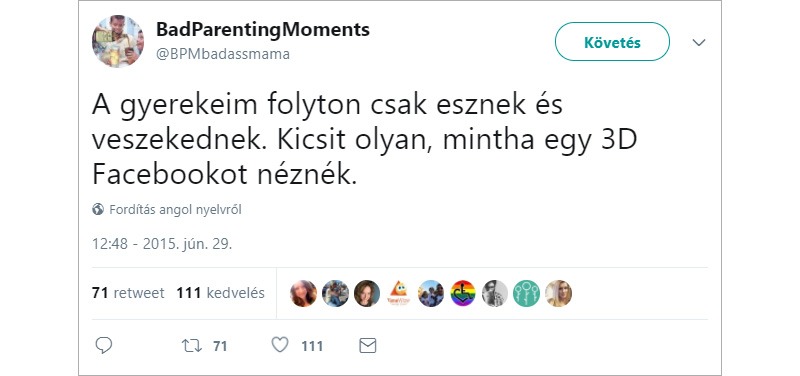
Task: Click the reply speech bubble icon
Action: 104,345
